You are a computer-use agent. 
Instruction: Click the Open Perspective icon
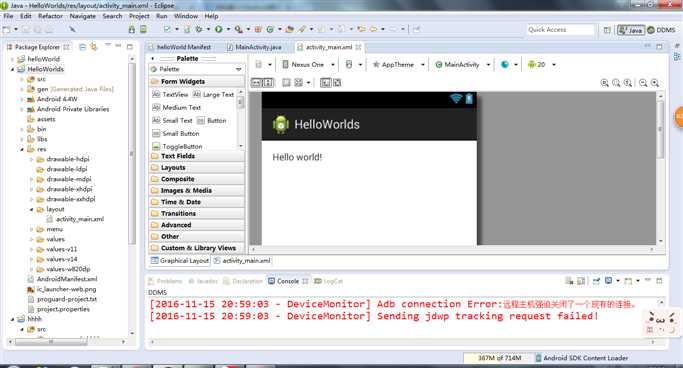[607, 30]
